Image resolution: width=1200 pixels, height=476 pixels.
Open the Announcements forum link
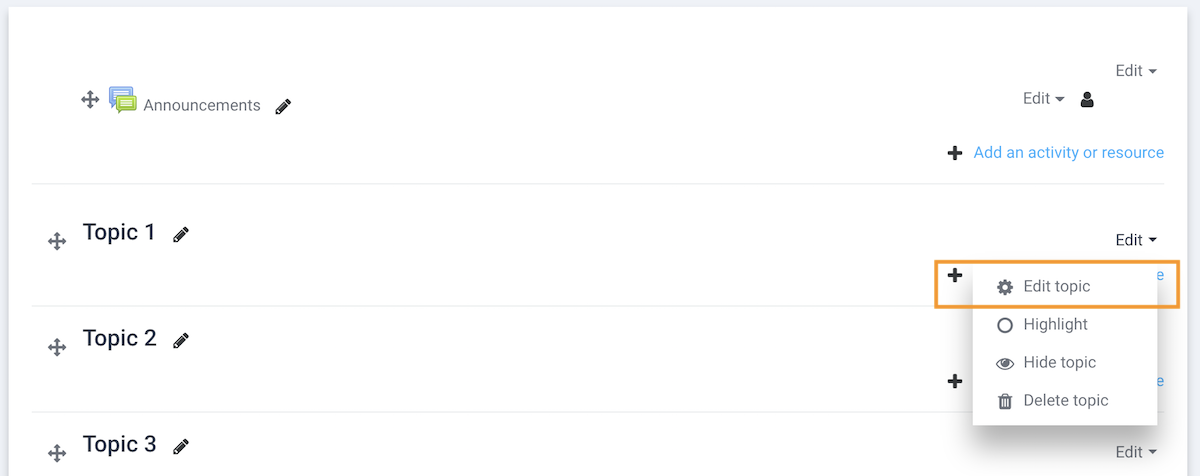pyautogui.click(x=201, y=105)
